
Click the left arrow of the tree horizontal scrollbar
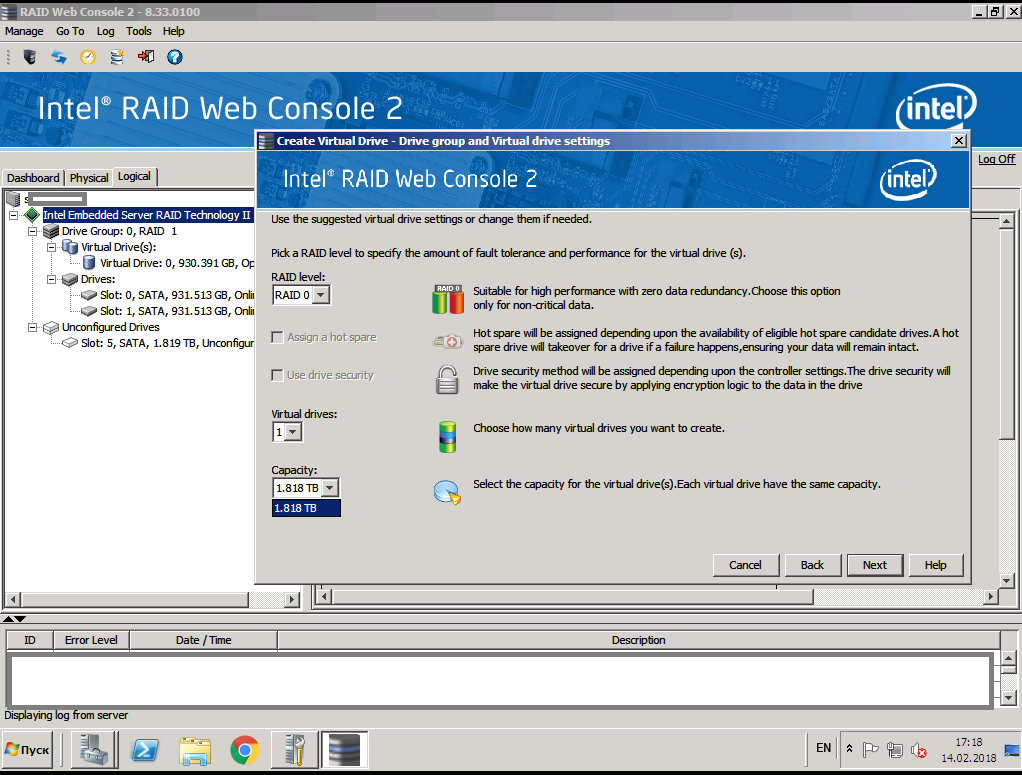pos(12,599)
